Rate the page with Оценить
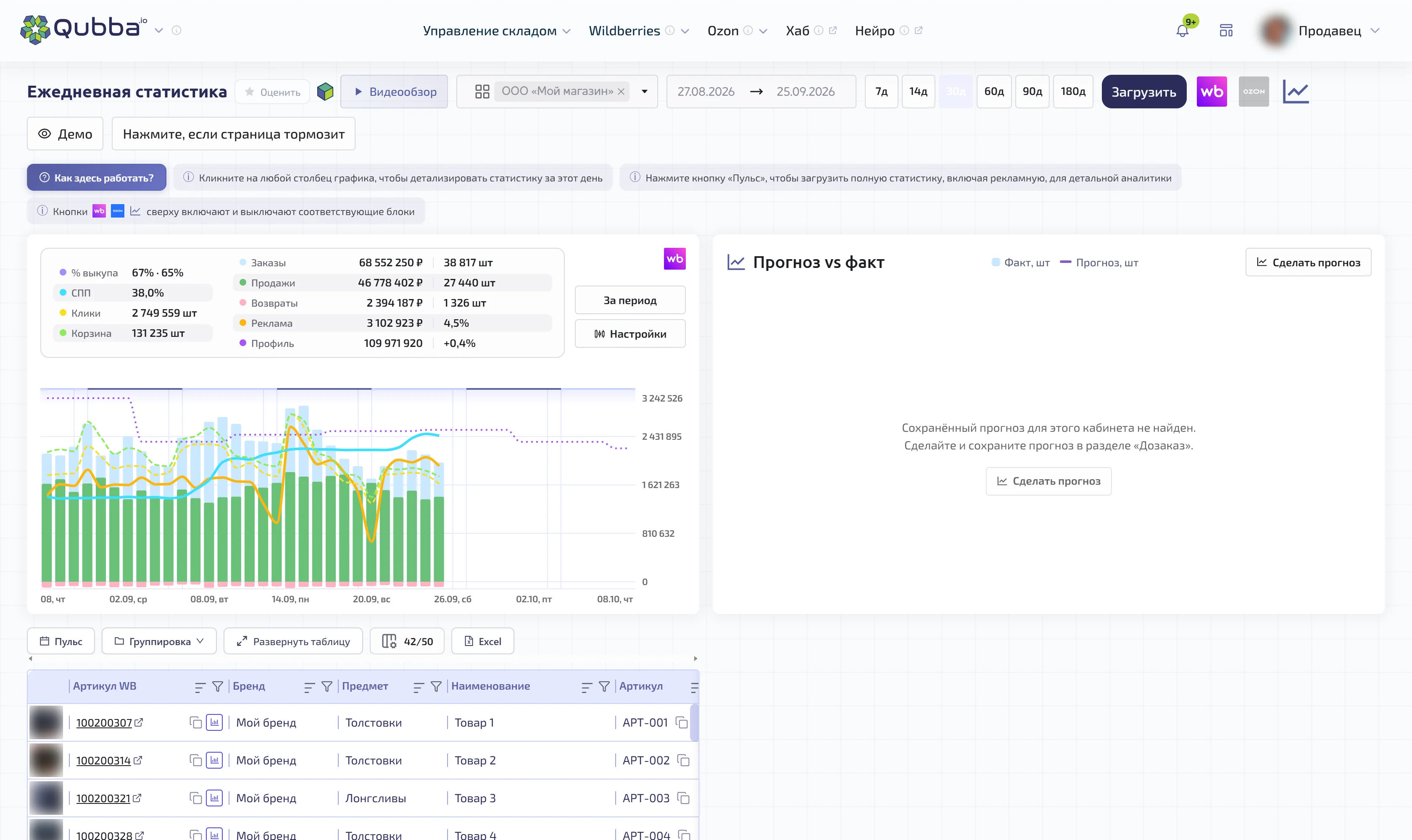 (x=272, y=92)
